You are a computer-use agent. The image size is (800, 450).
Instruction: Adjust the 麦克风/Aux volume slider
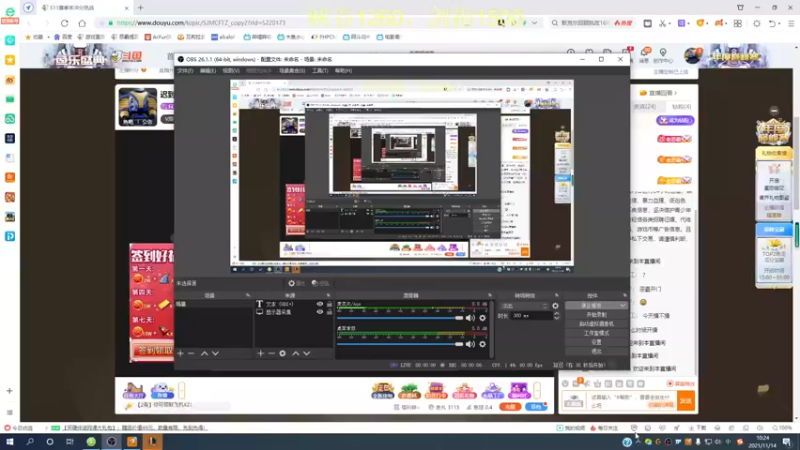coord(400,318)
